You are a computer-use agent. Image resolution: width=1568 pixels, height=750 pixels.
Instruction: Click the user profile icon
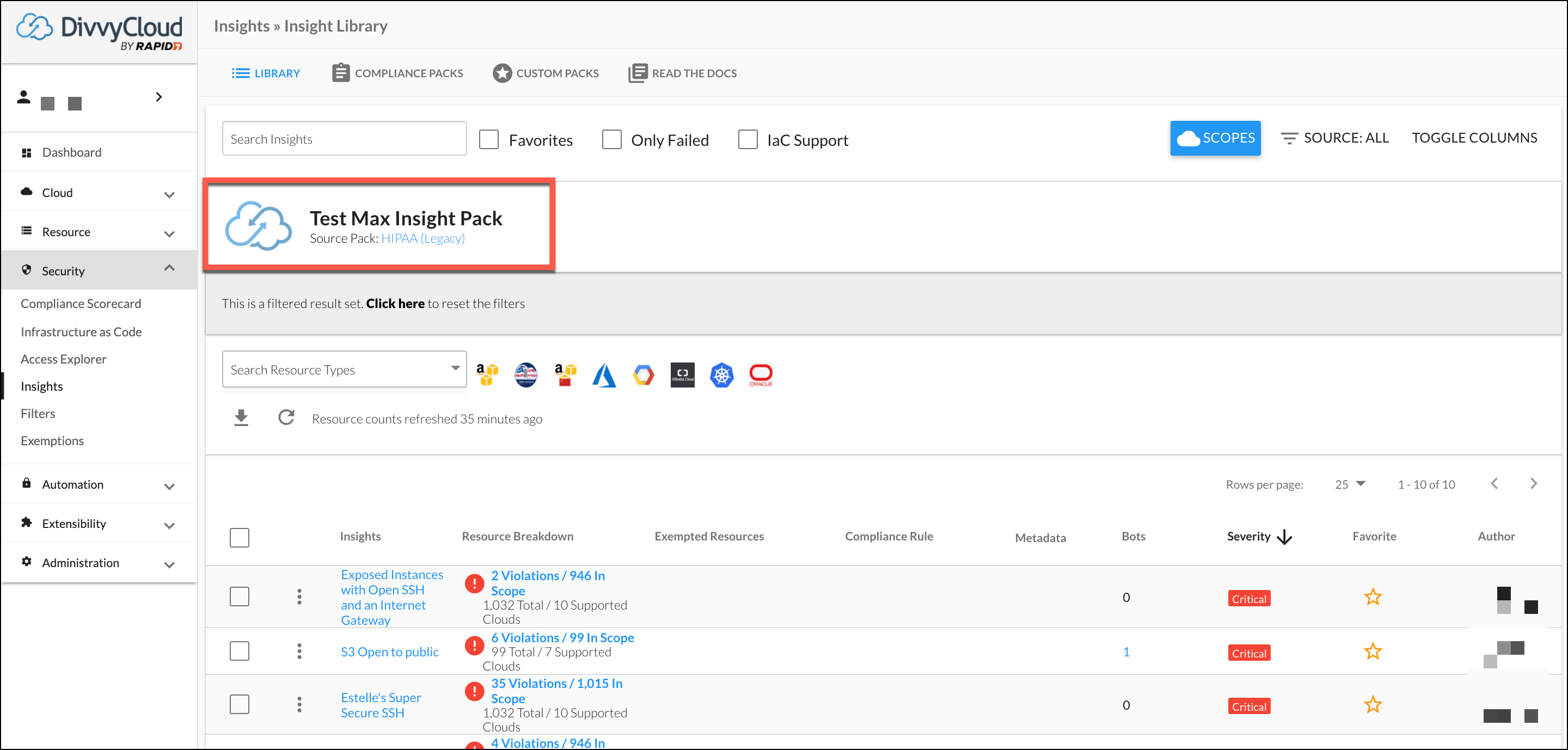[24, 97]
